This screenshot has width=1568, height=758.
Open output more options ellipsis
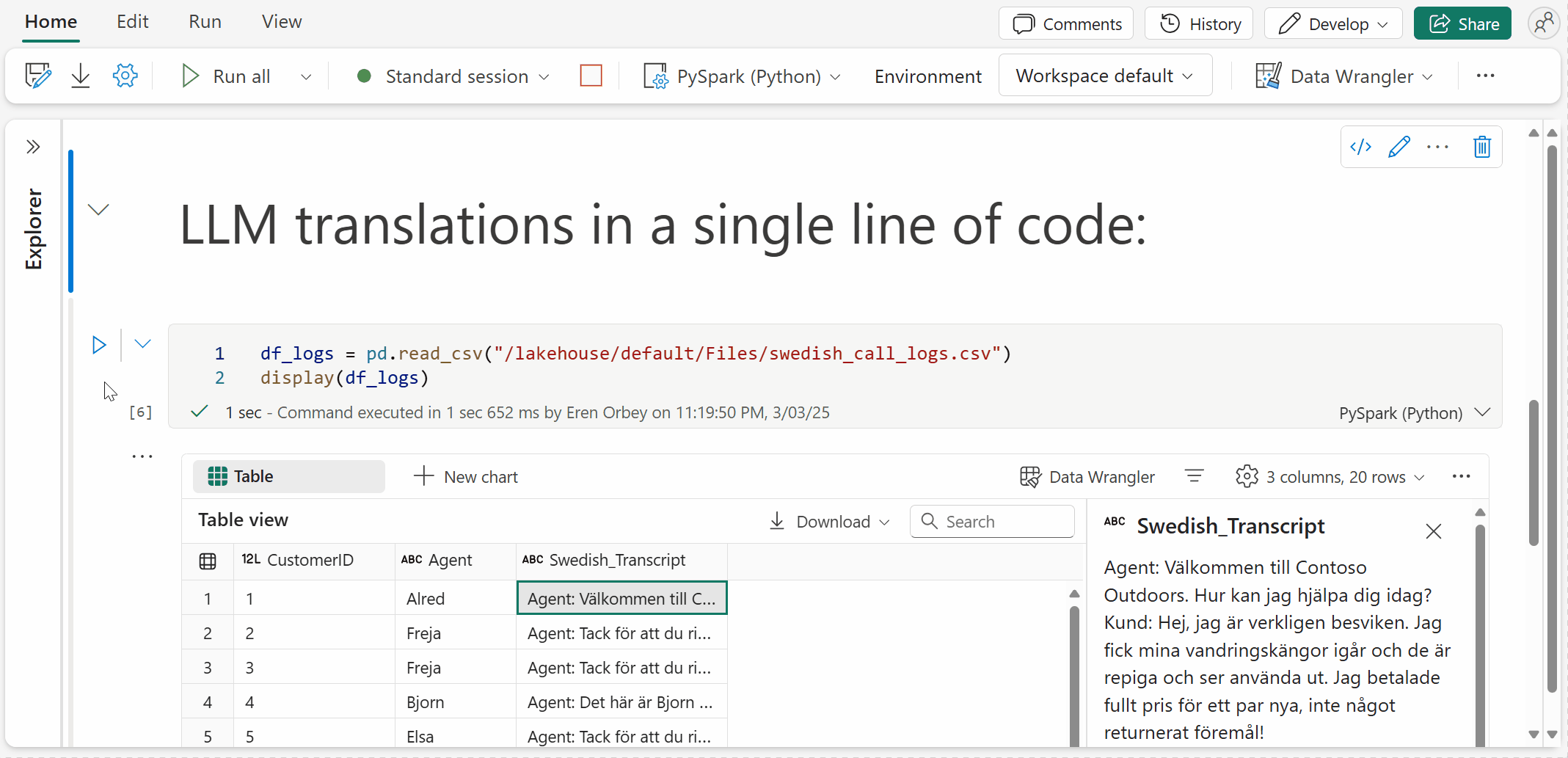1461,476
